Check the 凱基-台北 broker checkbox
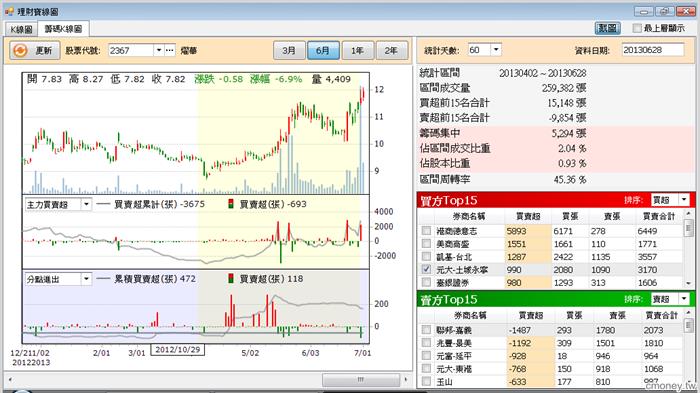Viewport: 700px width, 393px height. pyautogui.click(x=426, y=256)
